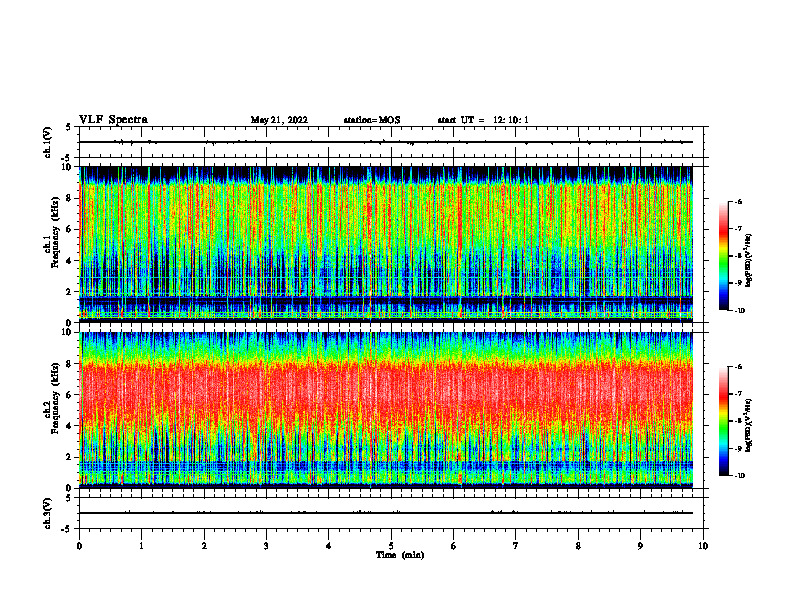This screenshot has width=792, height=612.
Task: Click the "-10" label on ch.2 color bar
Action: tap(739, 475)
